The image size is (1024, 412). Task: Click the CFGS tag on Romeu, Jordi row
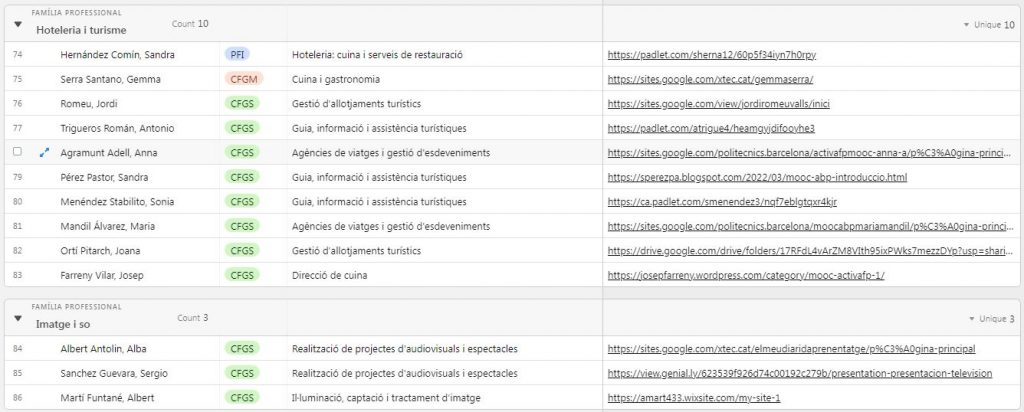(x=240, y=104)
